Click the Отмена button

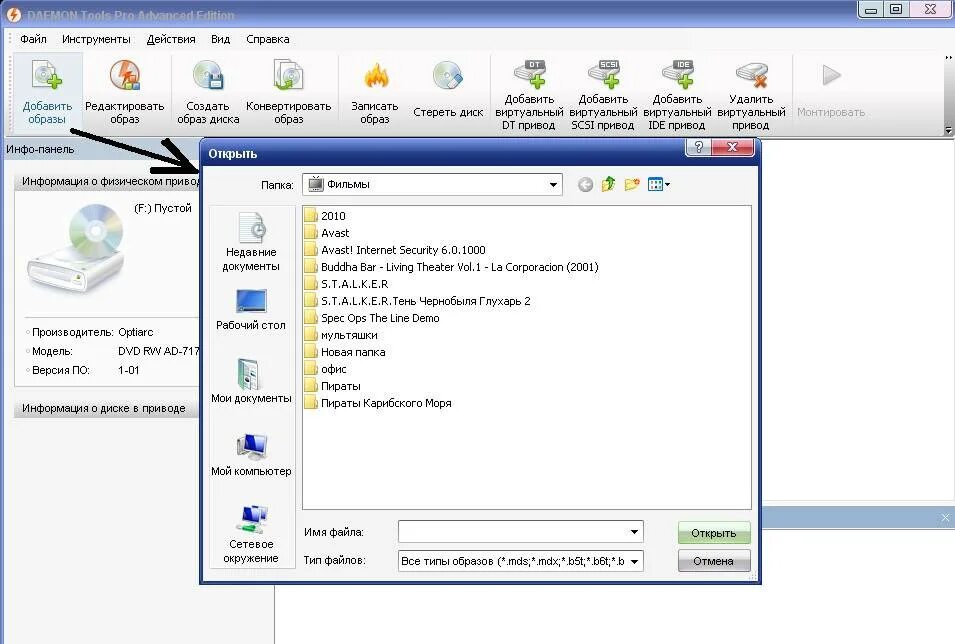[714, 561]
